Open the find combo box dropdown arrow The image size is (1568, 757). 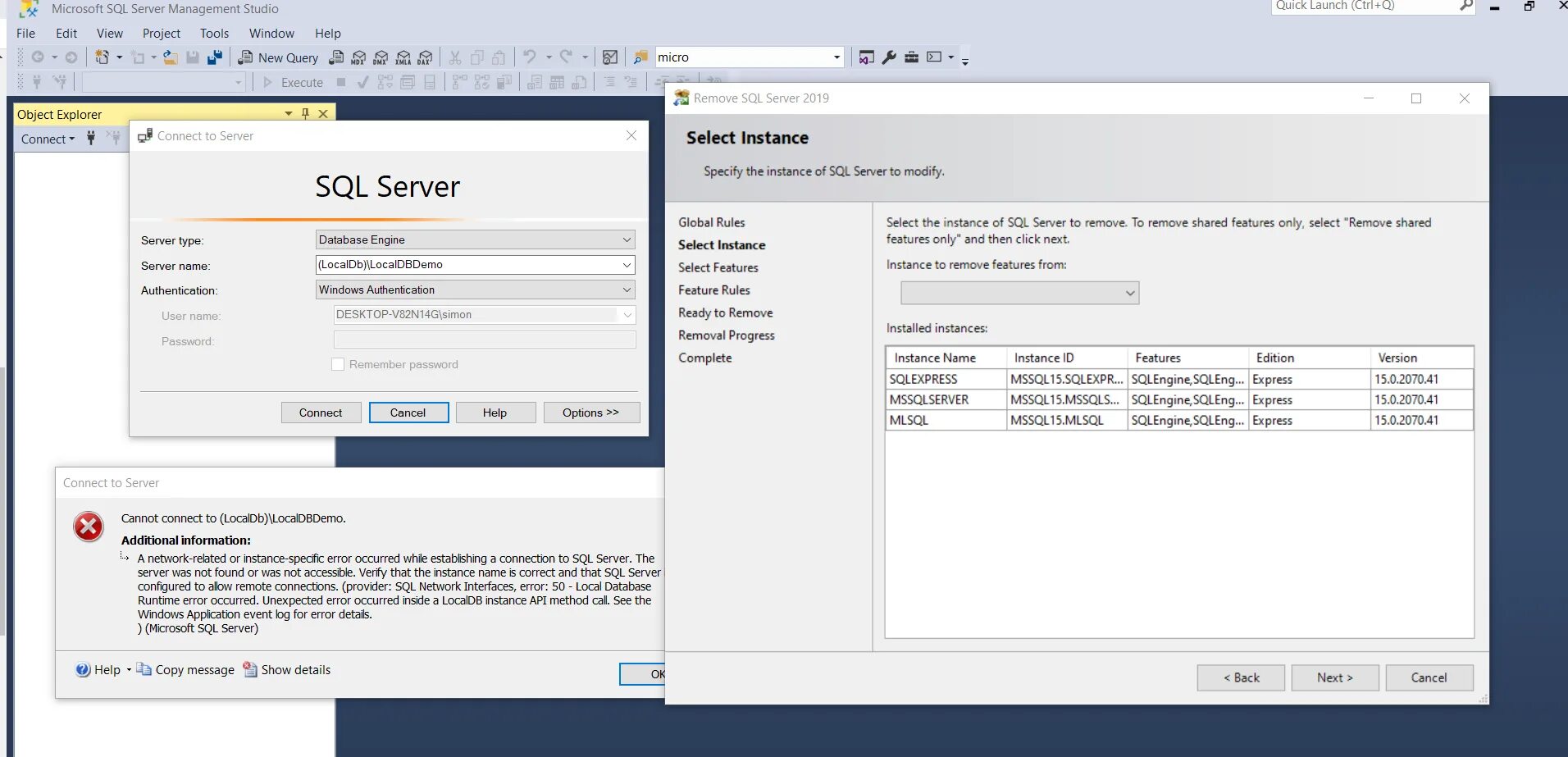(x=836, y=57)
